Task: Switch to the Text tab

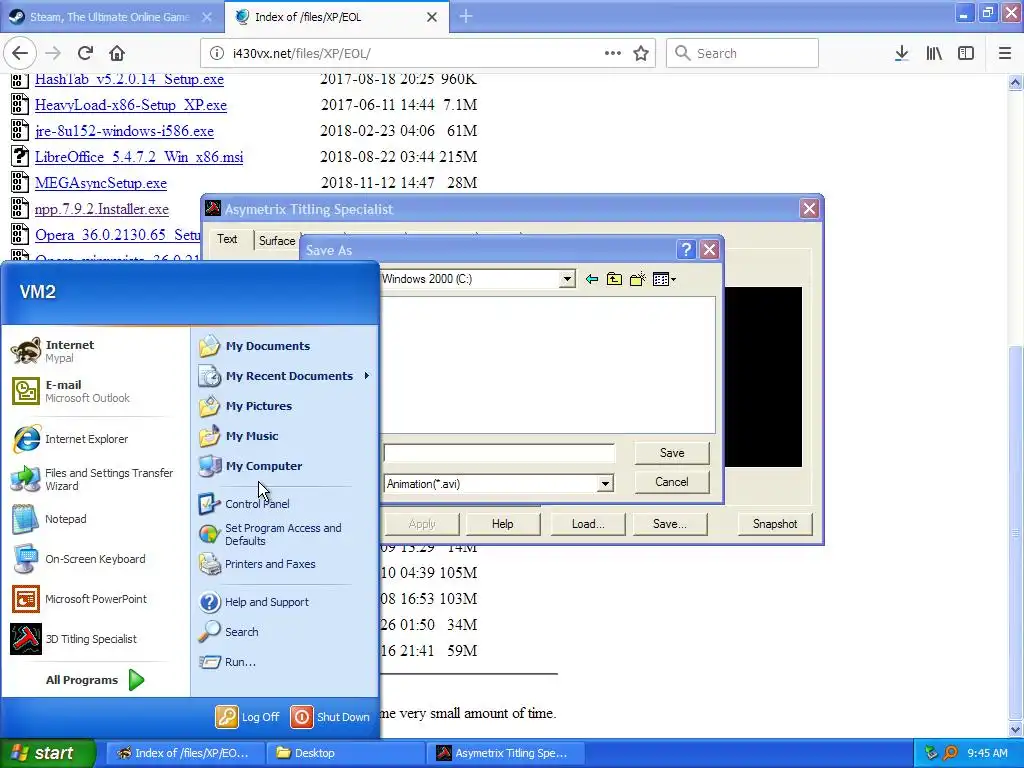Action: coord(227,239)
